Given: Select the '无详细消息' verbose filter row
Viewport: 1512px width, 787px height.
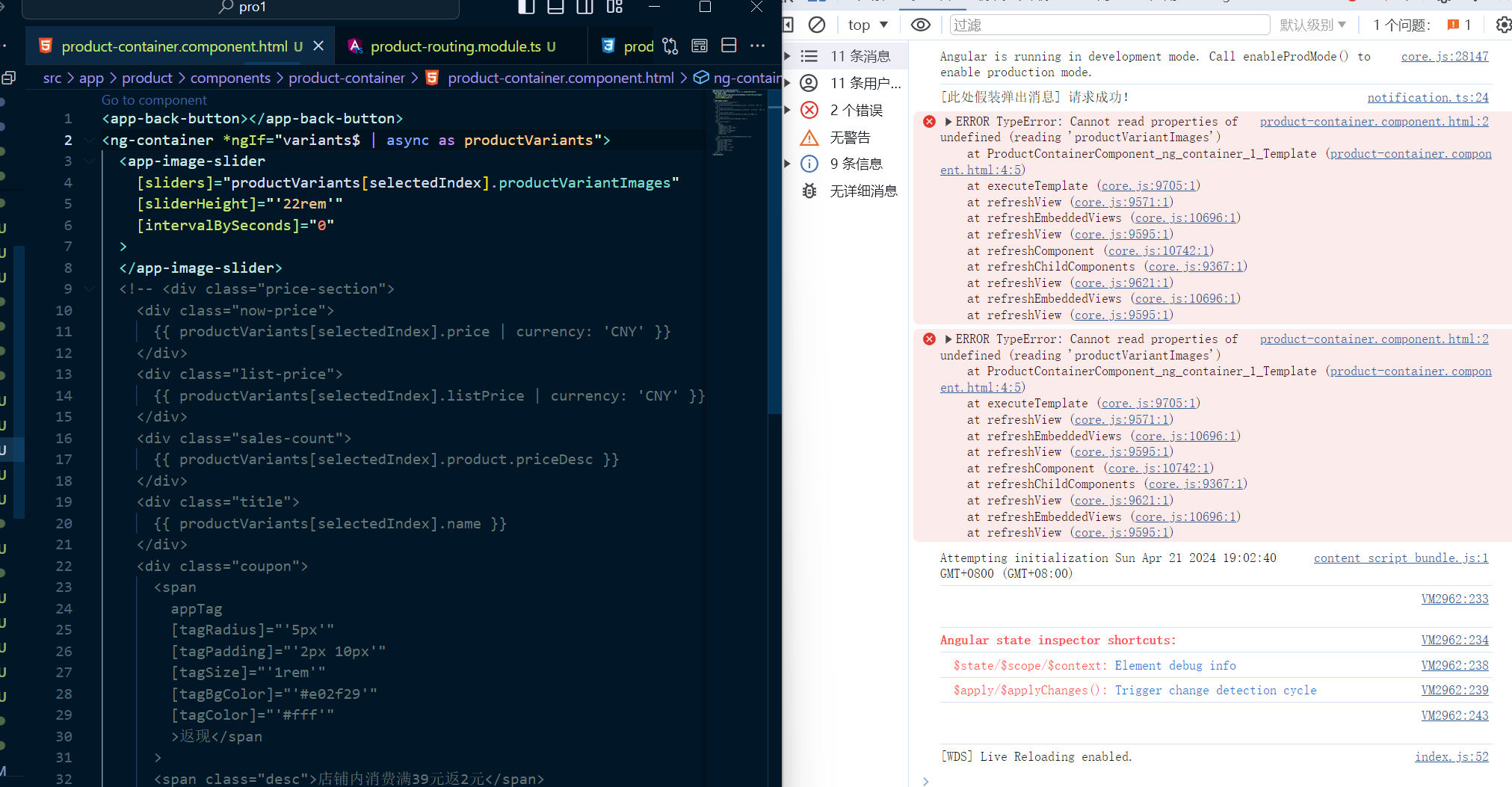Looking at the screenshot, I should point(845,191).
